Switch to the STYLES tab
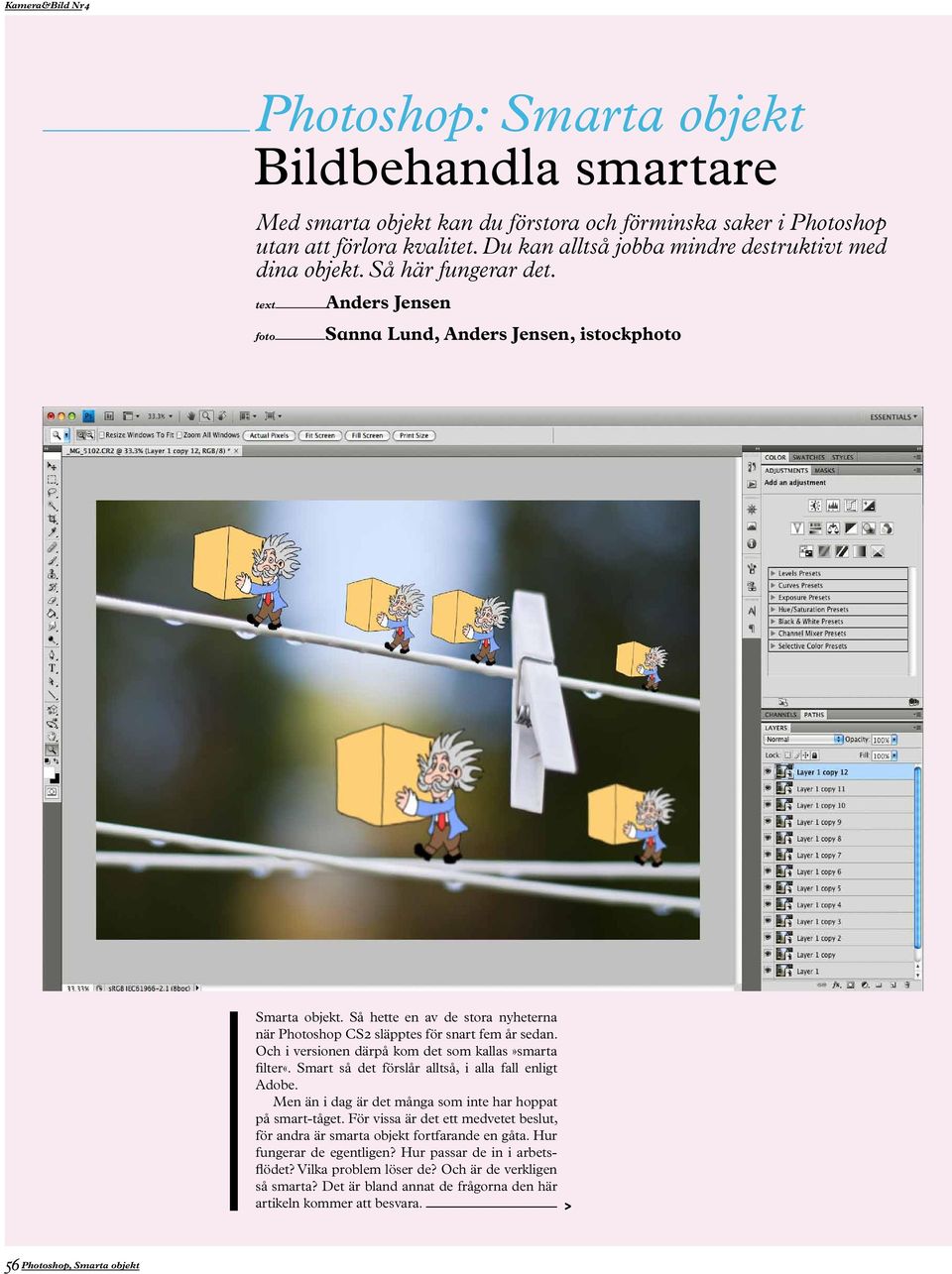This screenshot has height=1274, width=952. pyautogui.click(x=843, y=457)
